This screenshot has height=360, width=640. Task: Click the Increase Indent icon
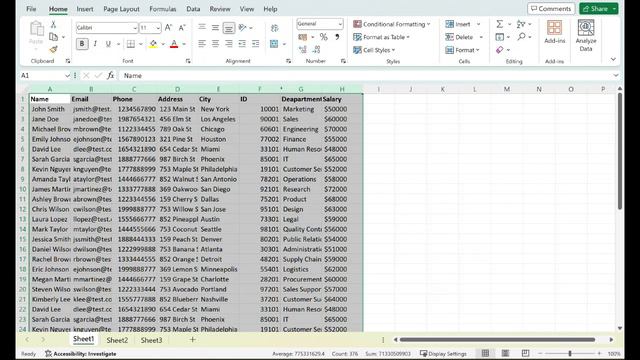click(256, 44)
